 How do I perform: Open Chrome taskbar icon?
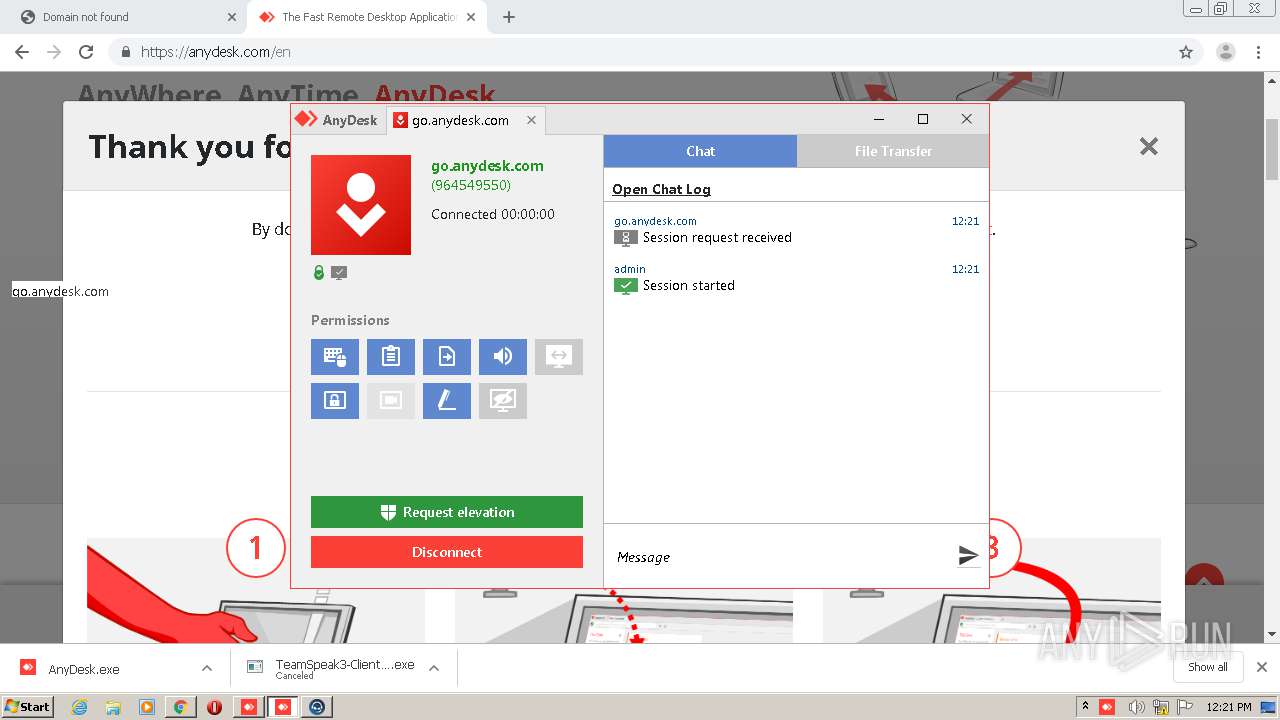pos(181,707)
